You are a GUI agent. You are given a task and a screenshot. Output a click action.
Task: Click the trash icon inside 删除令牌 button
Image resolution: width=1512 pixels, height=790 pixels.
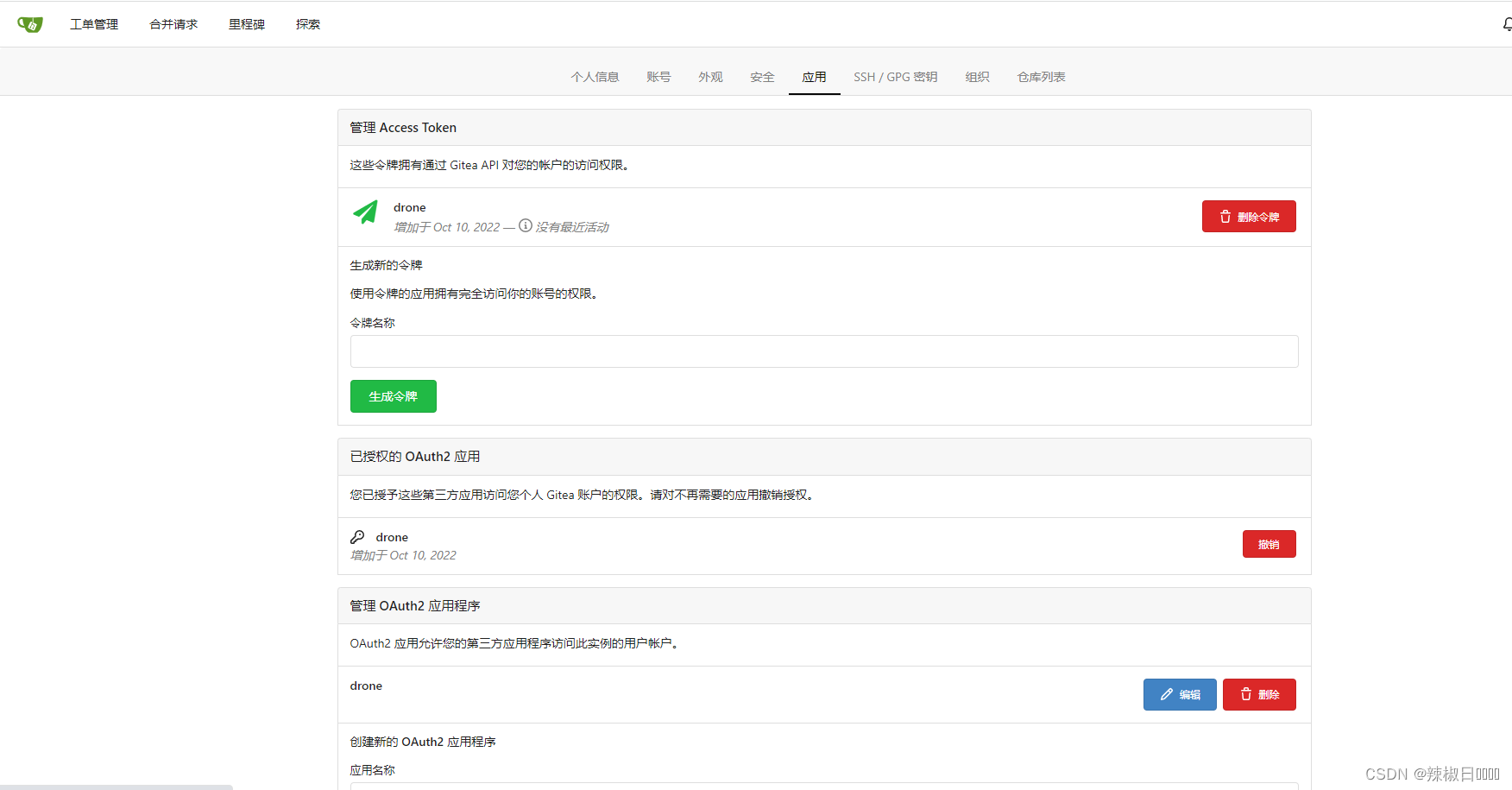(1225, 216)
